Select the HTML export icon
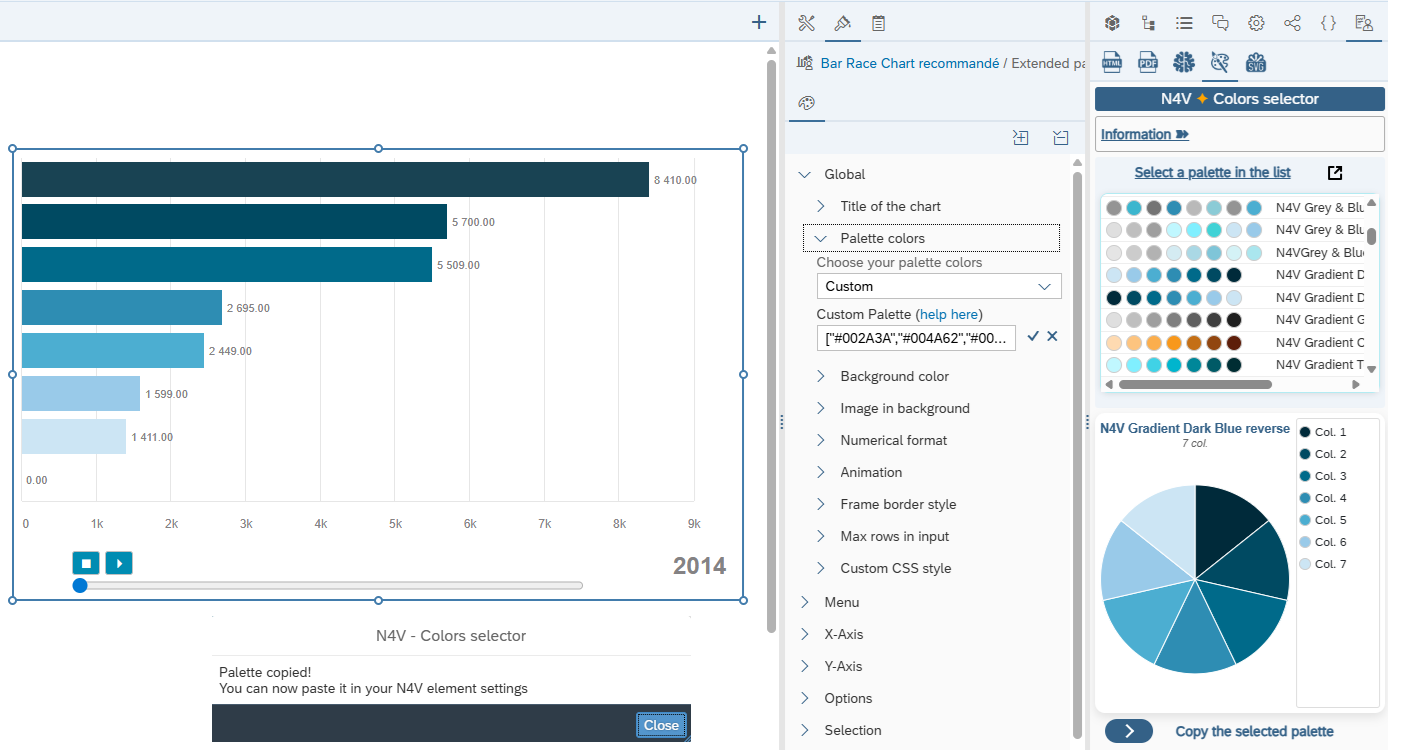The image size is (1425, 751). [1112, 63]
